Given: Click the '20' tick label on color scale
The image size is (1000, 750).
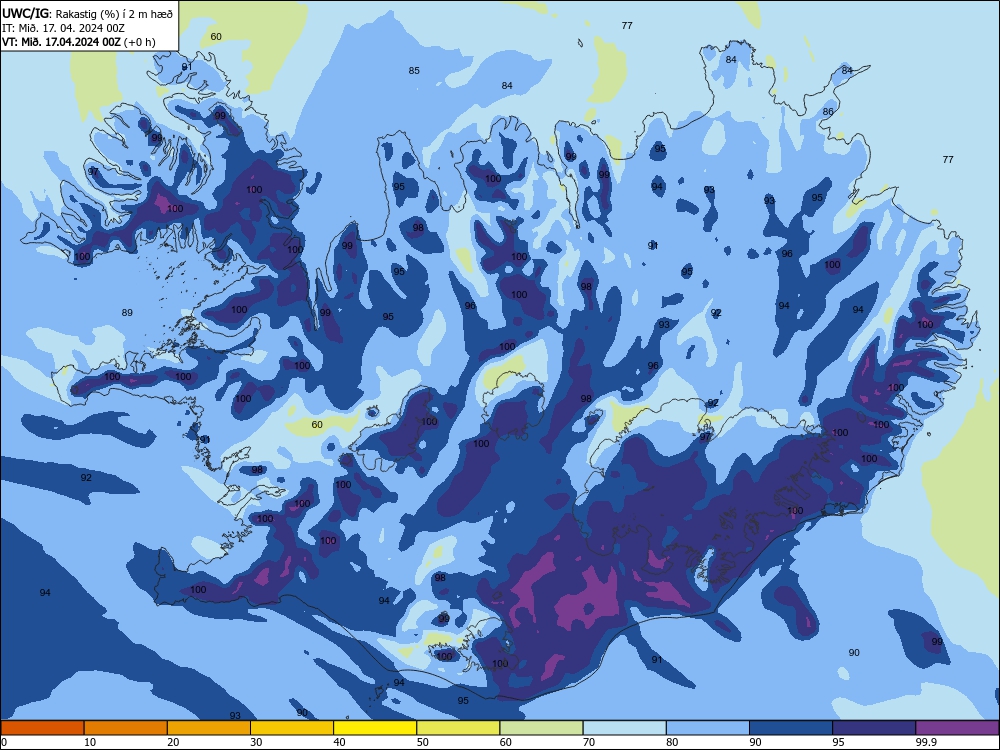Looking at the screenshot, I should tap(173, 742).
